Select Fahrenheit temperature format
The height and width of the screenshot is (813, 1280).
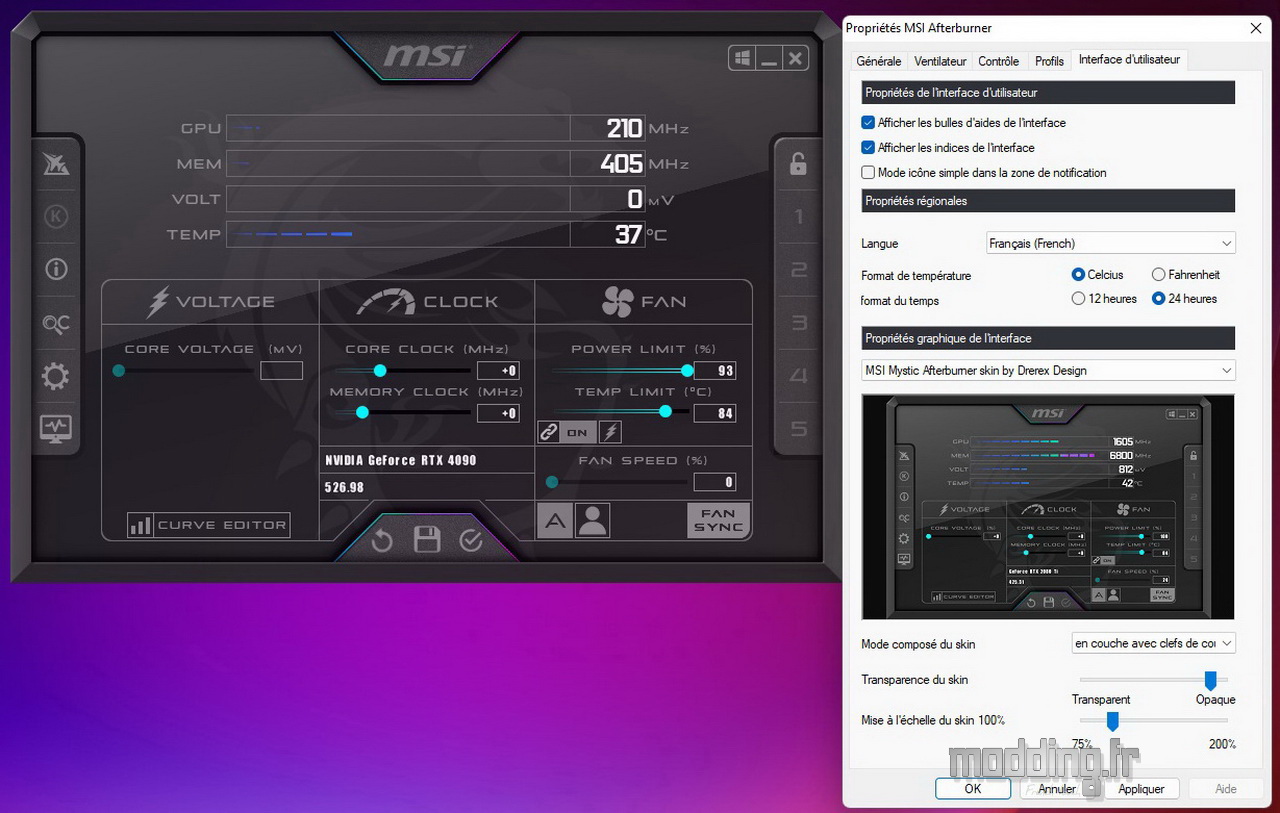click(1159, 274)
